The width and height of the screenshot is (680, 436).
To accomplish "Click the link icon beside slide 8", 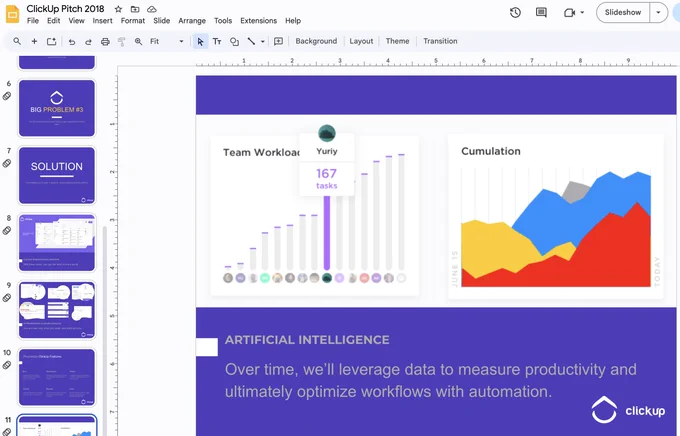I will click(7, 231).
